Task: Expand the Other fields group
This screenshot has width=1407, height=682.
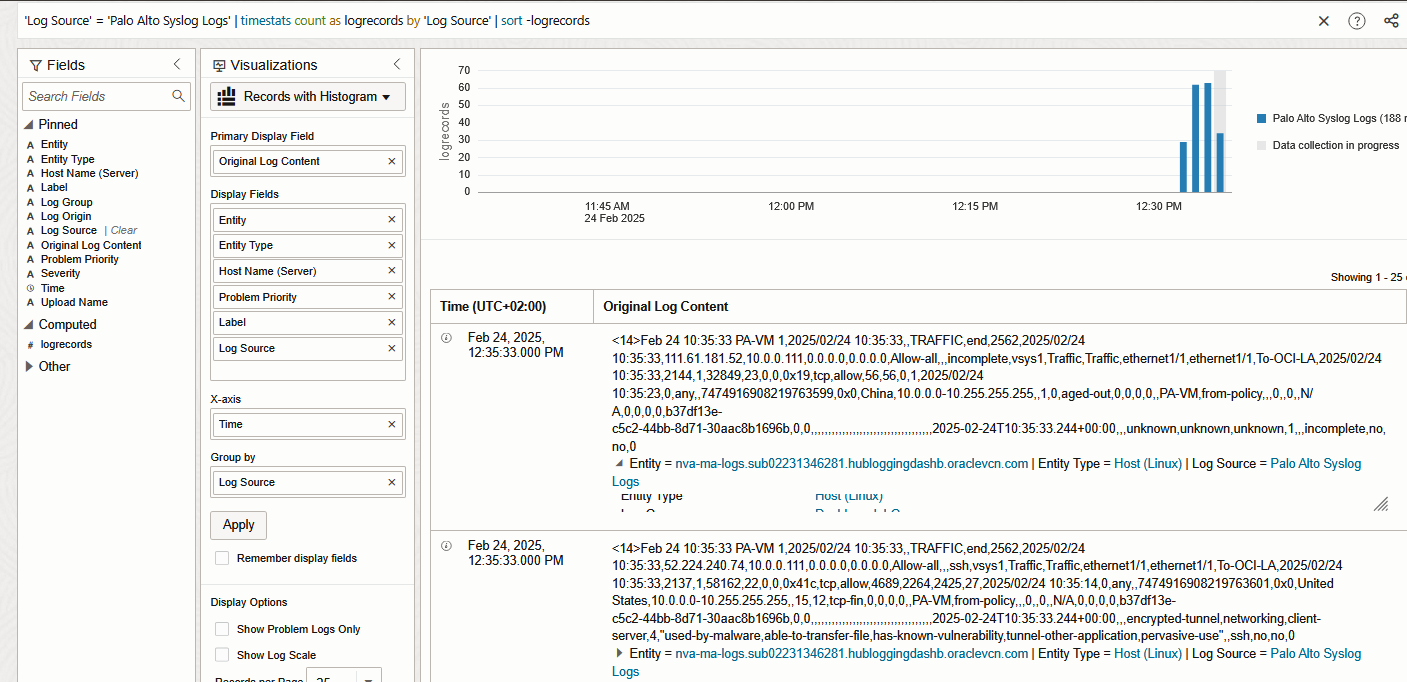Action: click(x=30, y=366)
